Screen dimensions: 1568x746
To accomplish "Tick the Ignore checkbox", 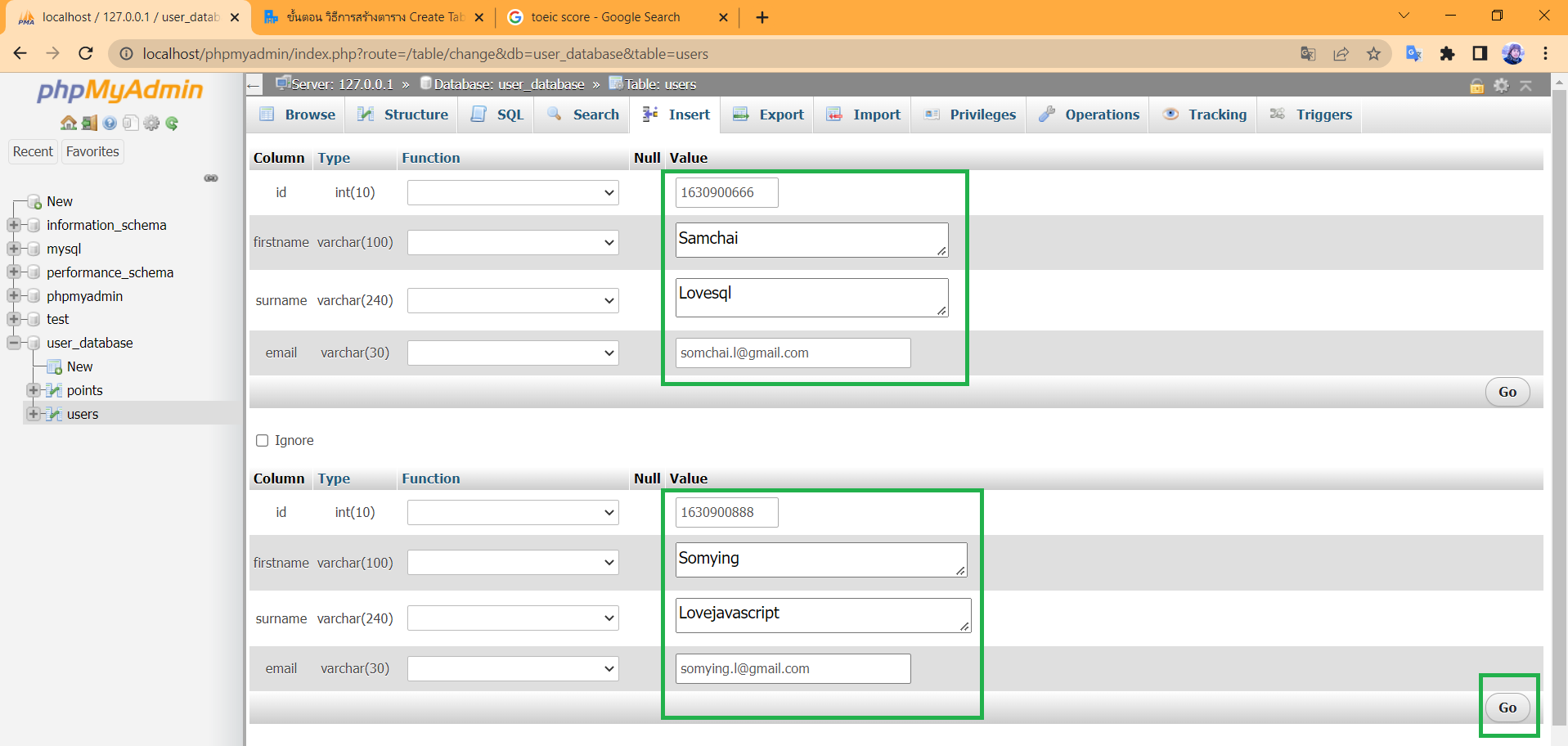I will [263, 441].
